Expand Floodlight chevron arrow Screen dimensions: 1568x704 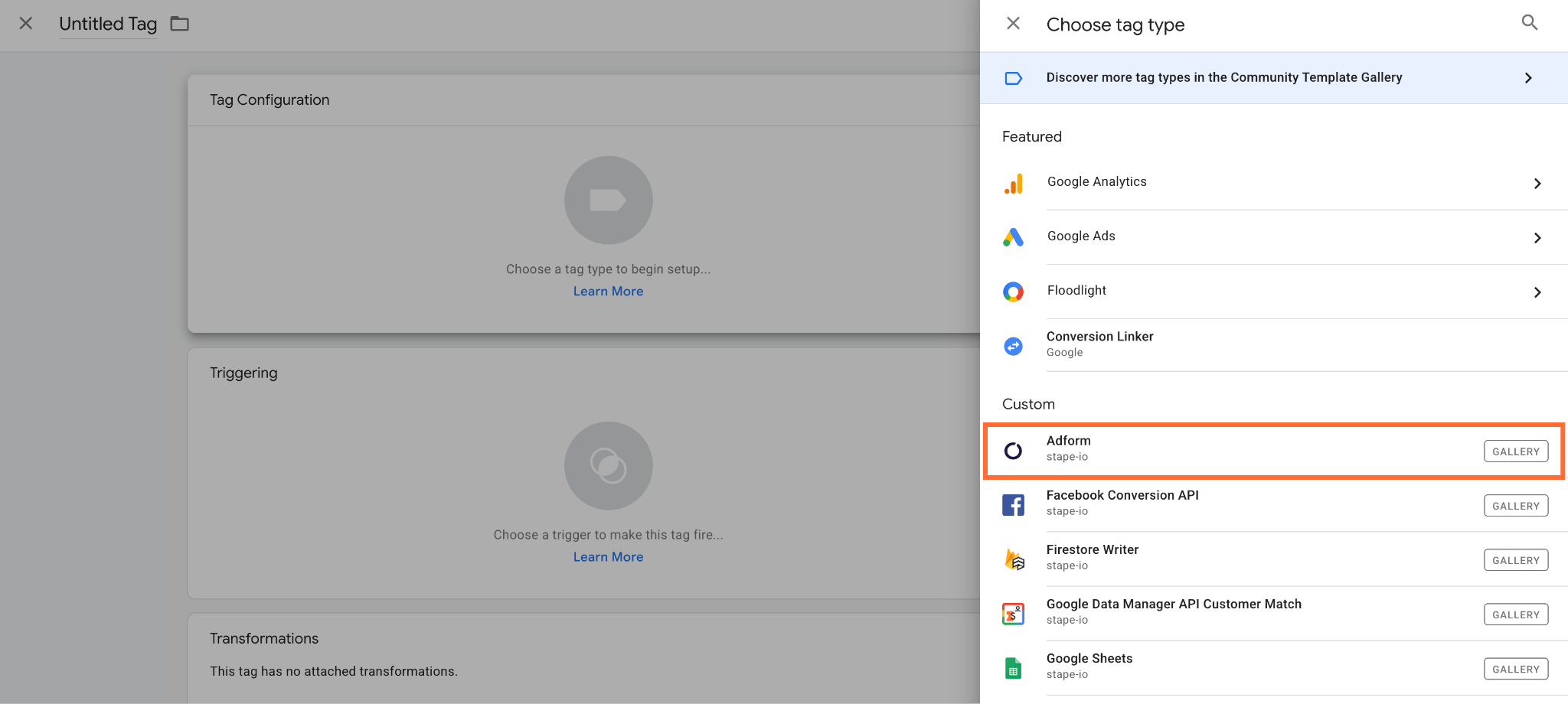coord(1537,292)
